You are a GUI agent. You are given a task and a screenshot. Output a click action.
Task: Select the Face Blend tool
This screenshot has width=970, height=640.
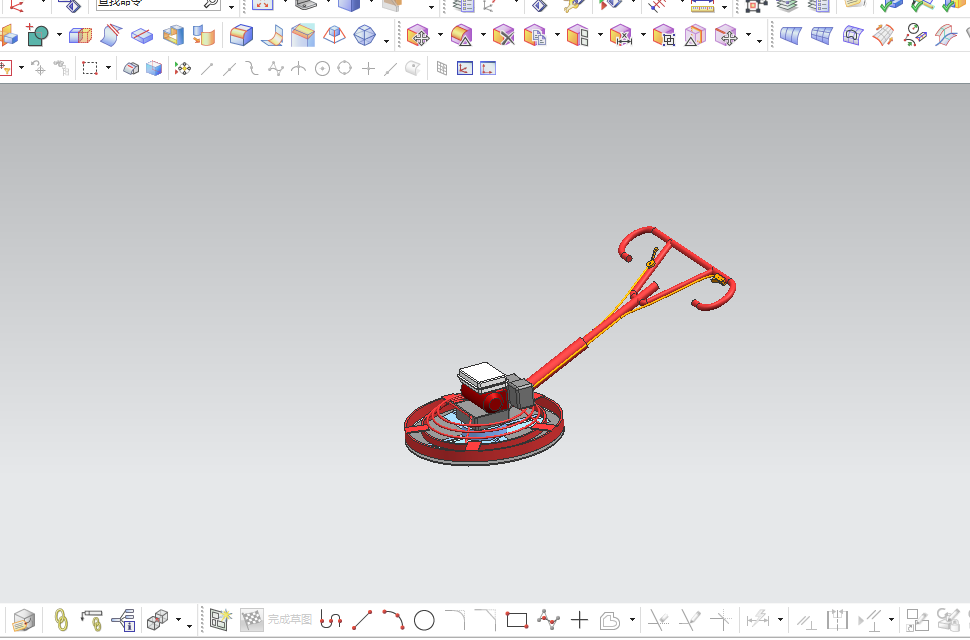[x=272, y=35]
